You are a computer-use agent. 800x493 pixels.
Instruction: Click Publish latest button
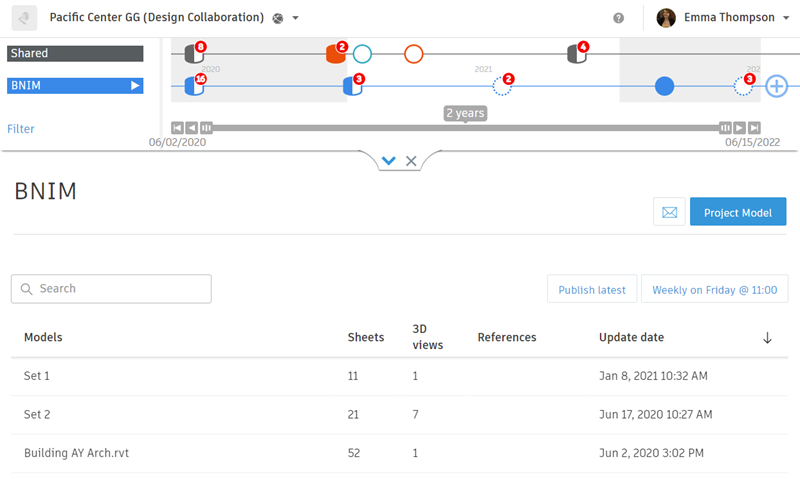point(592,290)
